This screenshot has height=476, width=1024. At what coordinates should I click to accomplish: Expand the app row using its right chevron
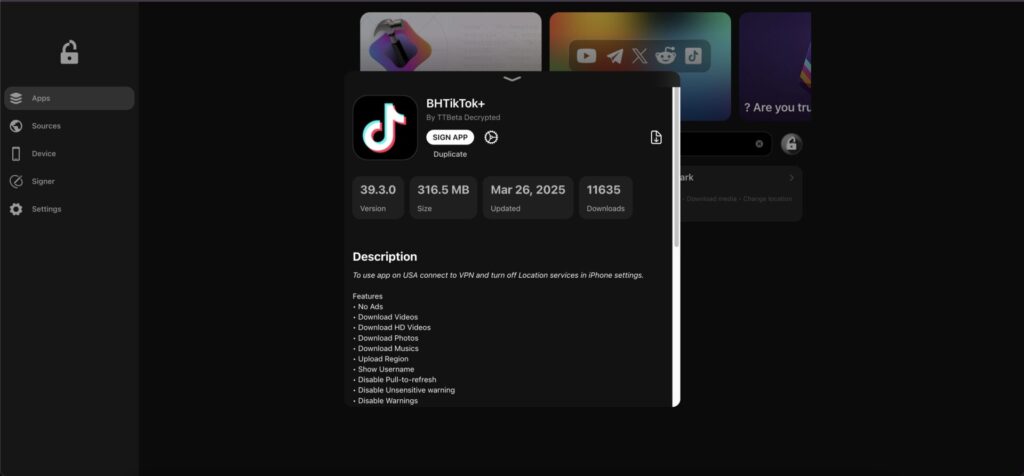tap(792, 178)
